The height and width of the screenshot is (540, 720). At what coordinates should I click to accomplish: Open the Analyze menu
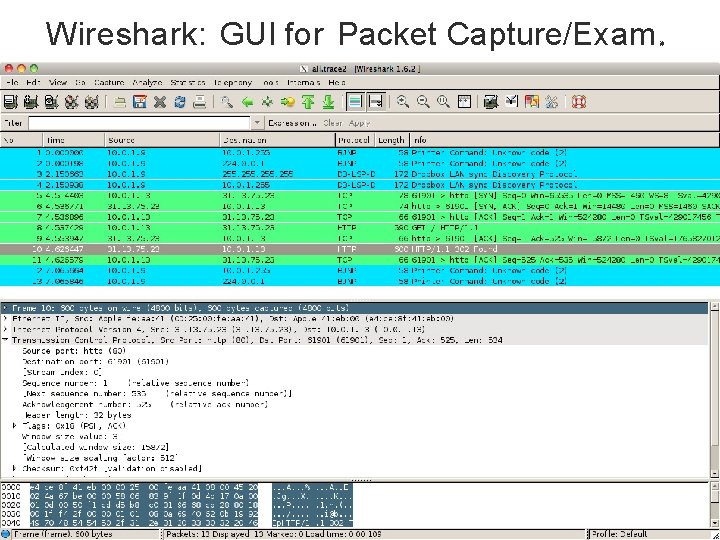[147, 83]
